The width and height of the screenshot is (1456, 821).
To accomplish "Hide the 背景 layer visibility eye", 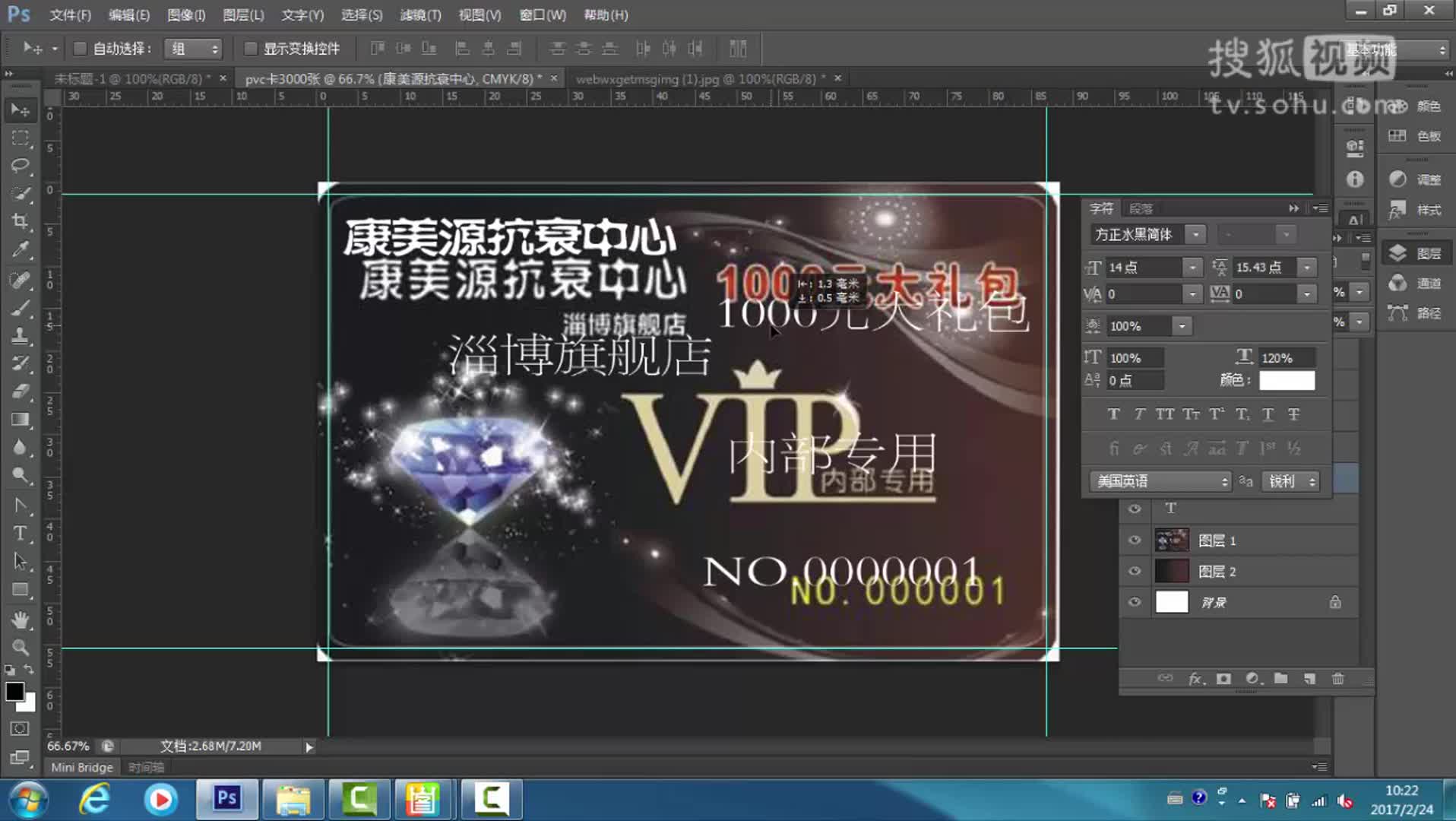I will click(x=1134, y=601).
